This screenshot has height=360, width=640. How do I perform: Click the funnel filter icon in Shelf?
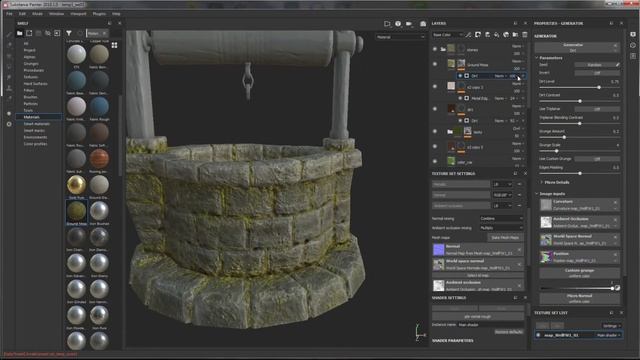pyautogui.click(x=69, y=33)
